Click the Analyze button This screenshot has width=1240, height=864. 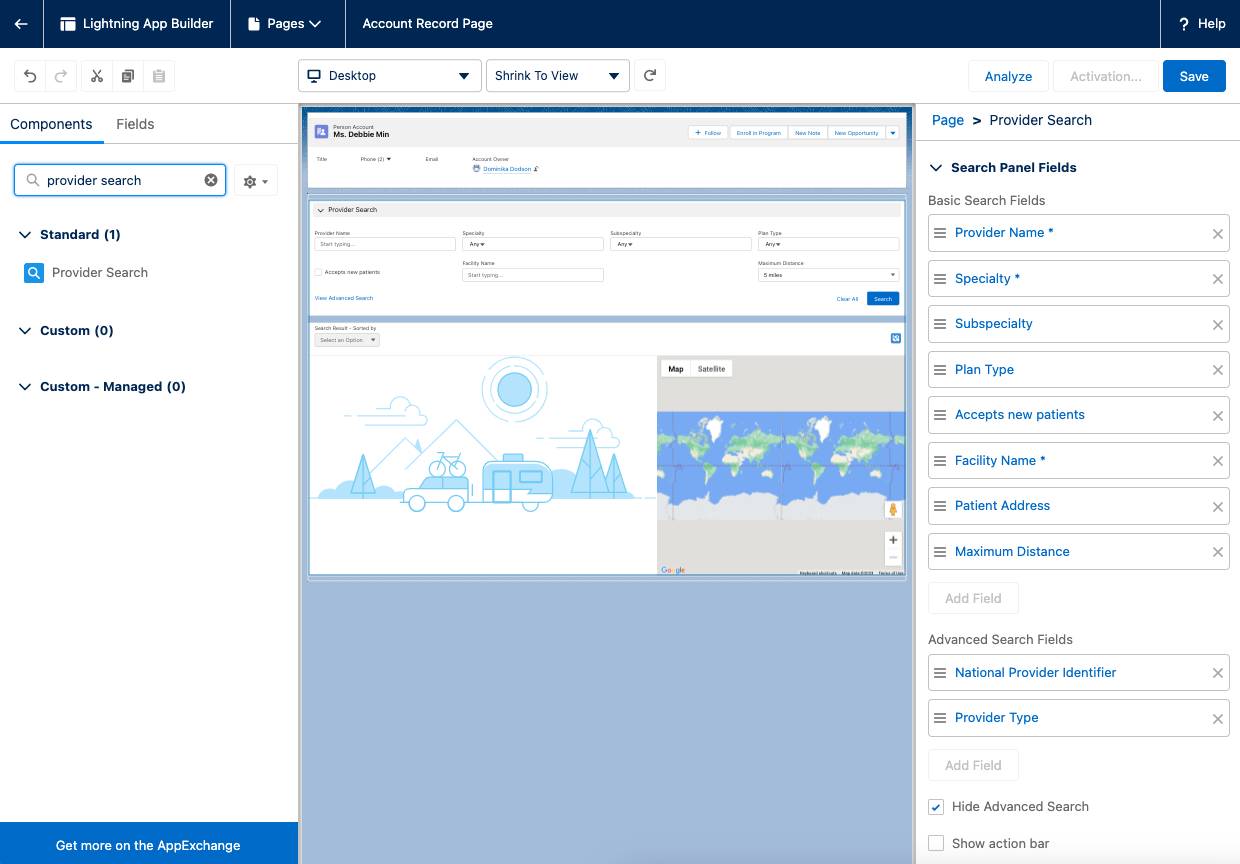click(x=1008, y=76)
